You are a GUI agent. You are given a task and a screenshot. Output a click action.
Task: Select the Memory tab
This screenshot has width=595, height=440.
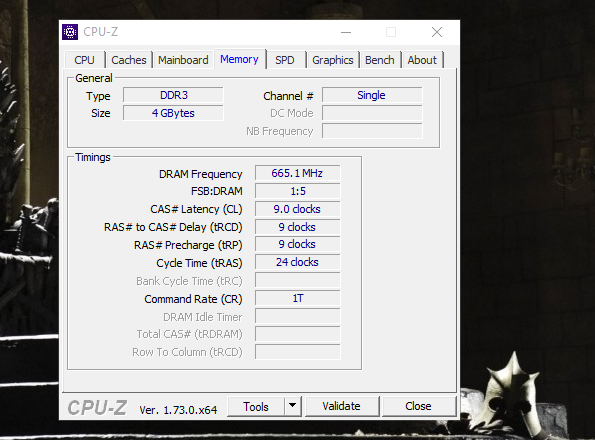(x=239, y=59)
